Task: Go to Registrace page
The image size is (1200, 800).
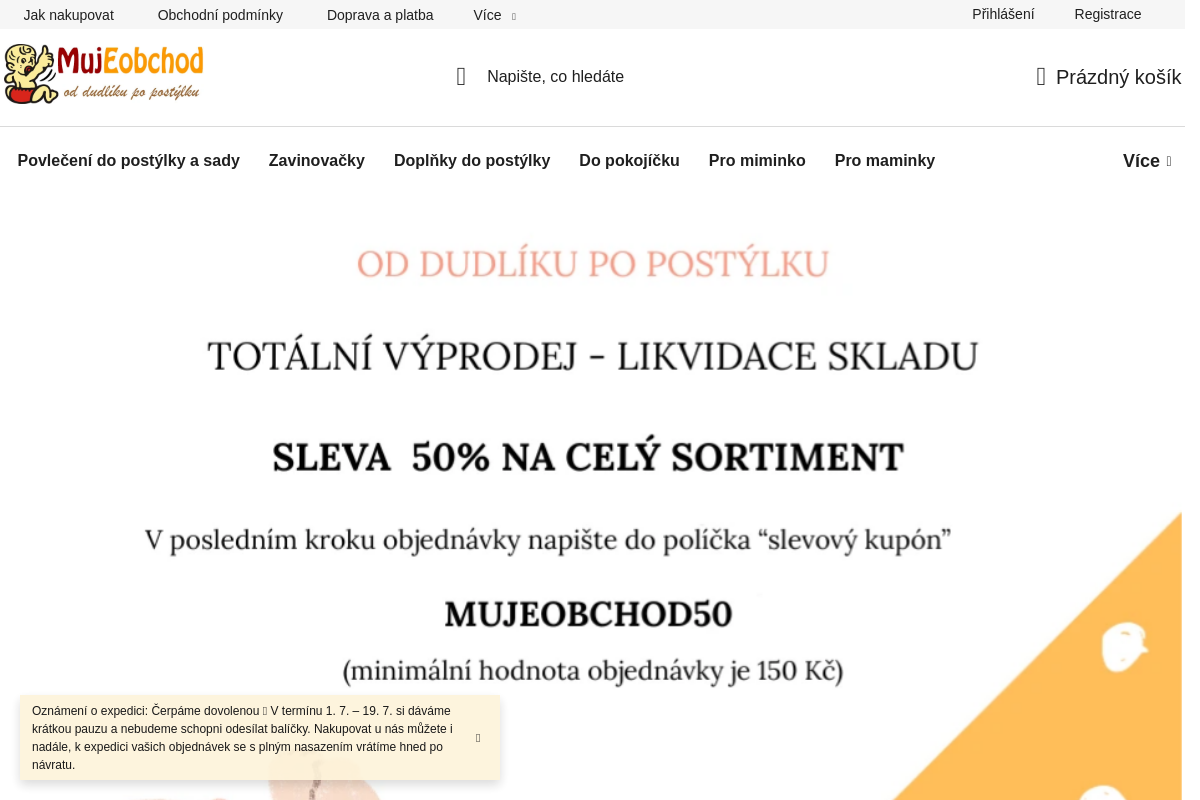Action: click(x=1108, y=14)
